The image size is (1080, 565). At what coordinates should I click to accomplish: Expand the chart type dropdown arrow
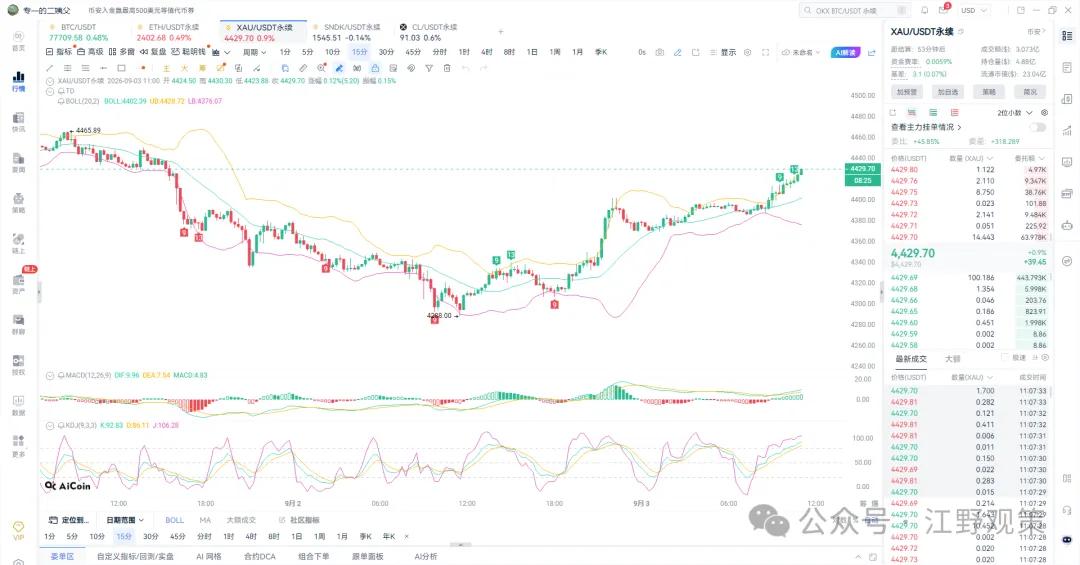(x=227, y=52)
